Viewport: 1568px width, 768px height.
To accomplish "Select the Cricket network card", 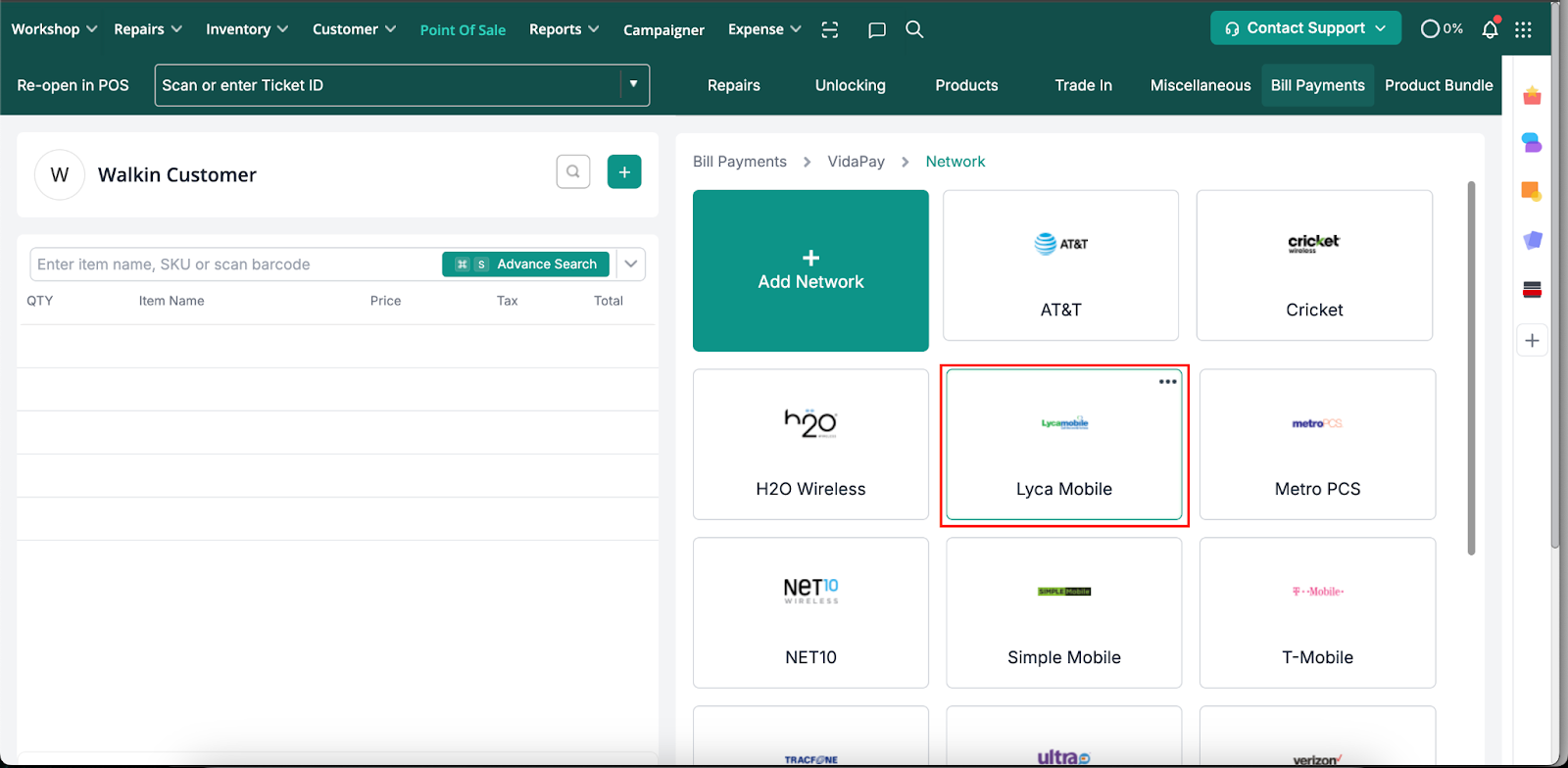I will (x=1314, y=265).
